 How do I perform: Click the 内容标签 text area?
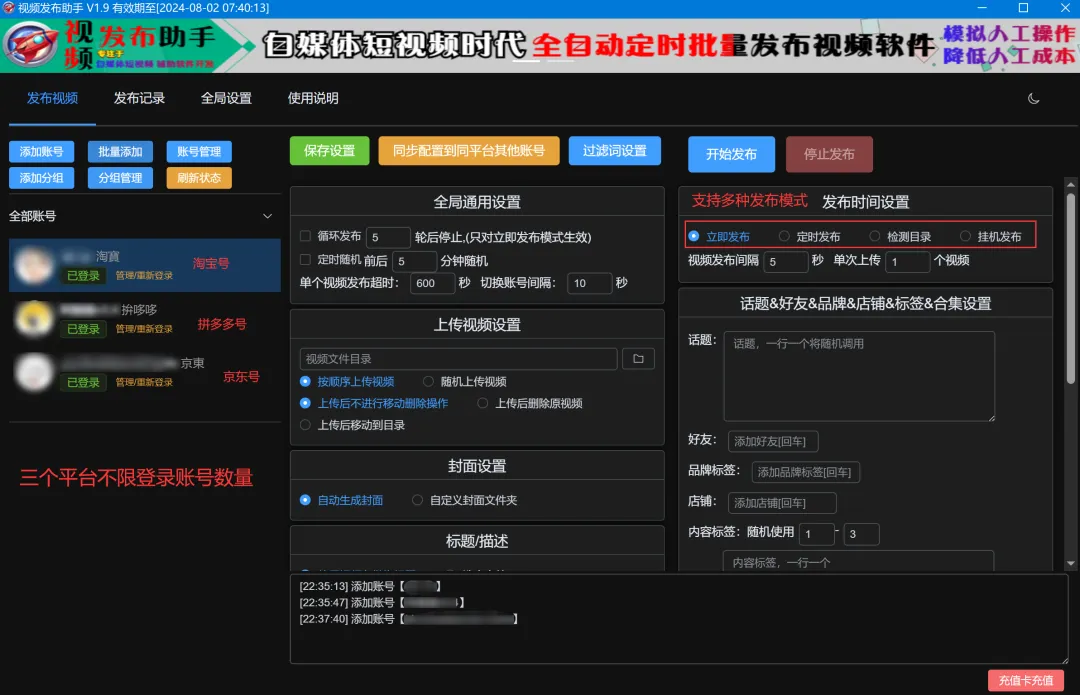coord(858,561)
